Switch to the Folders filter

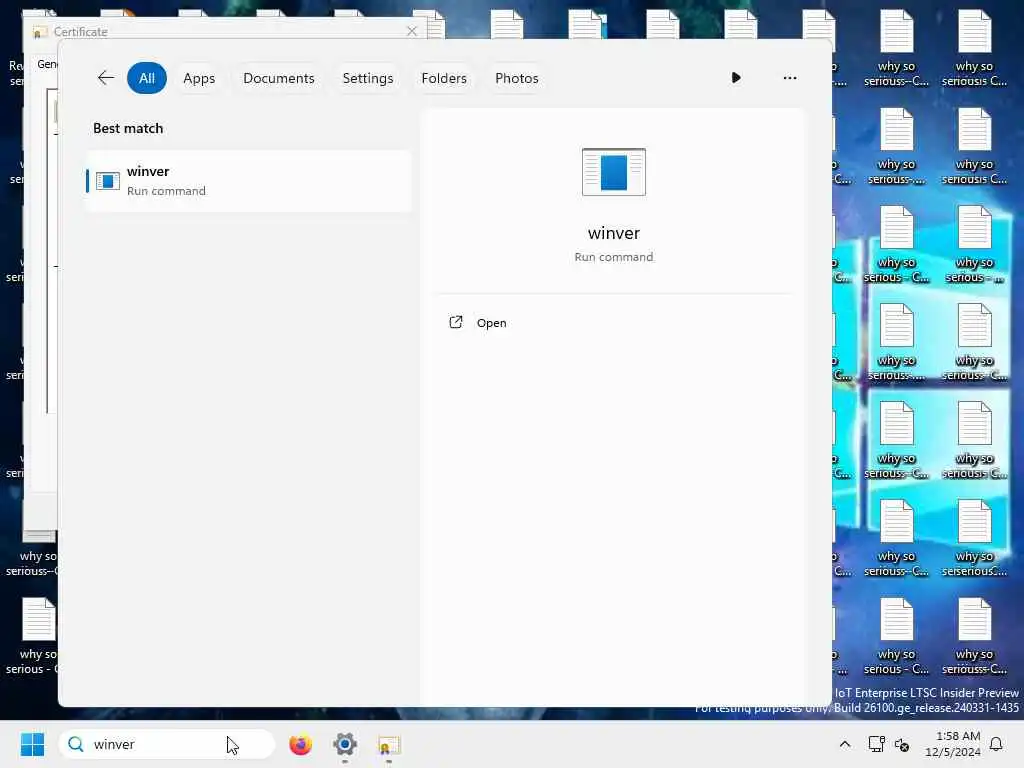click(x=444, y=78)
